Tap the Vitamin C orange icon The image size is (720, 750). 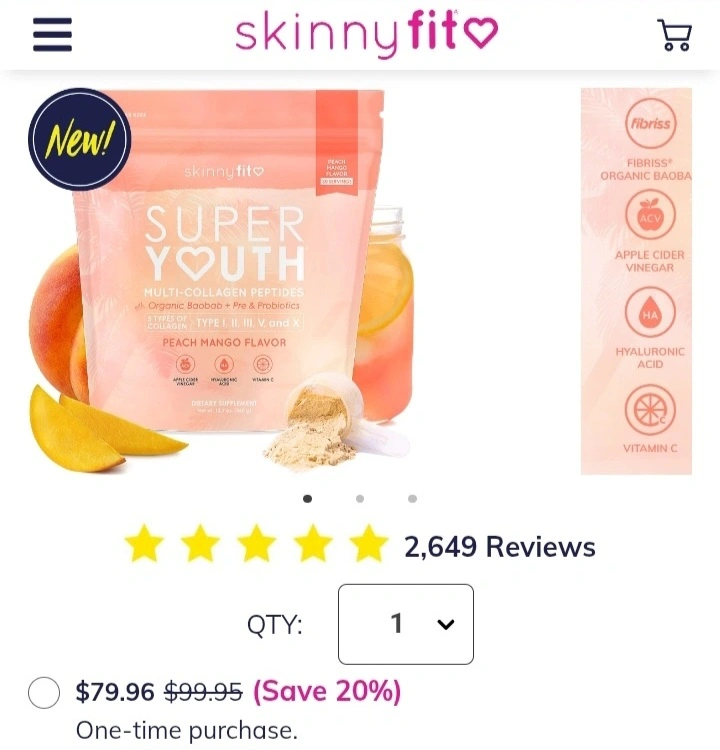coord(650,409)
